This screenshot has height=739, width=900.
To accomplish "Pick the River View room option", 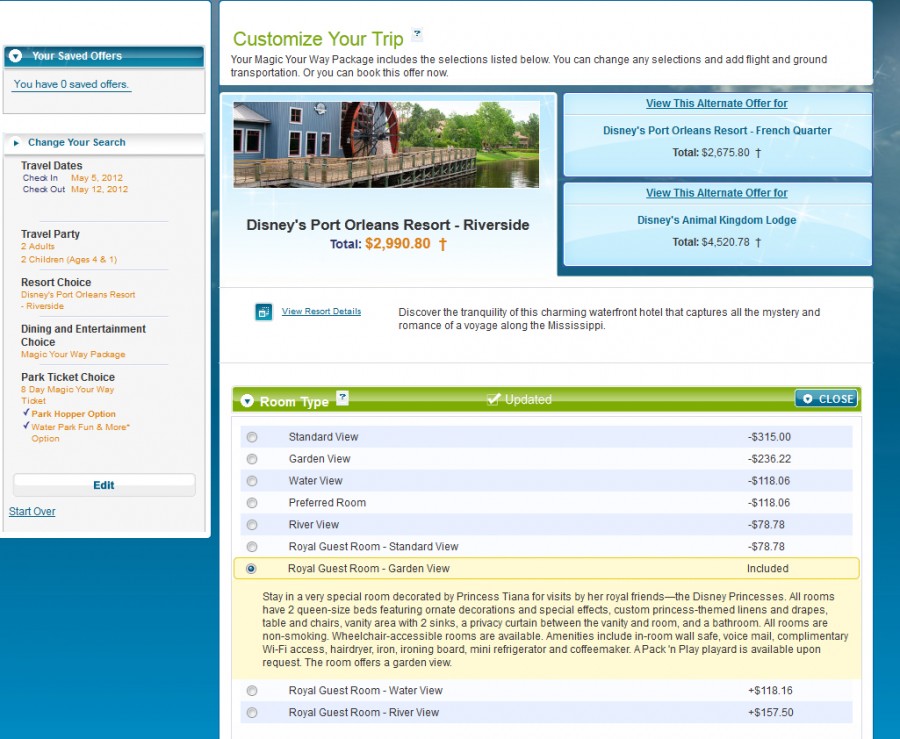I will 251,524.
